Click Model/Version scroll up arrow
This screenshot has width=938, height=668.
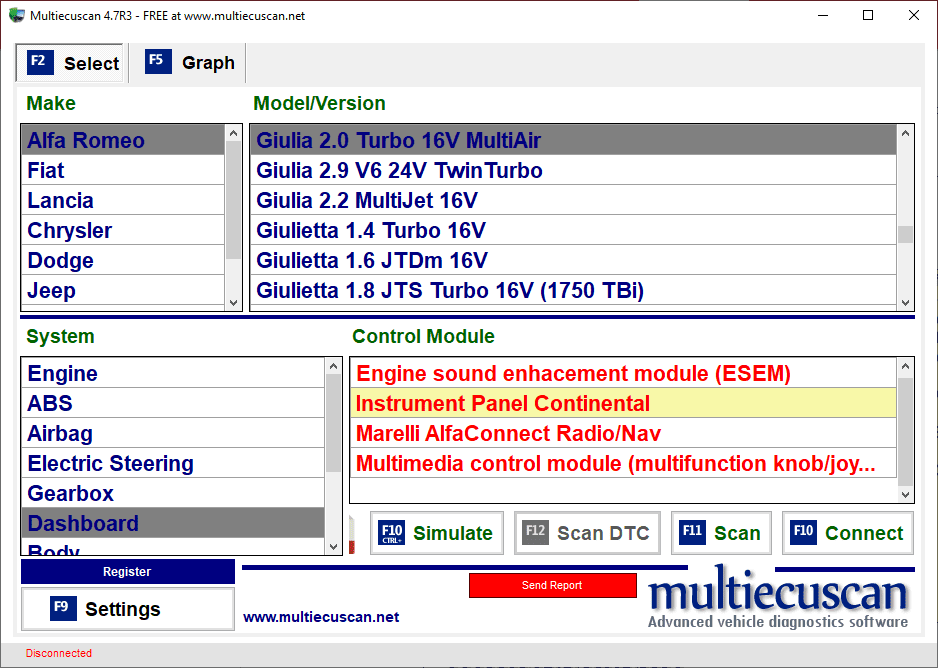click(906, 133)
